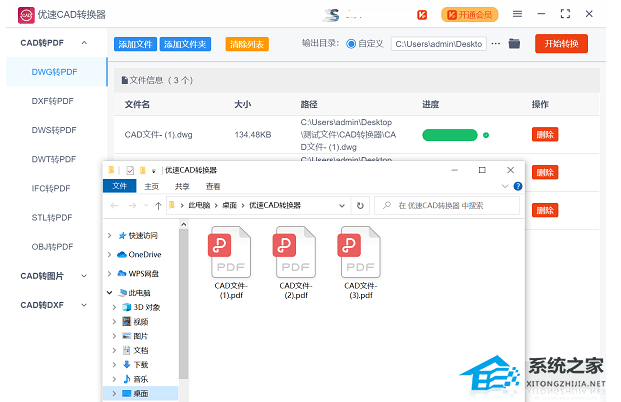
Task: Select DWT转PDF in the sidebar
Action: (54, 159)
